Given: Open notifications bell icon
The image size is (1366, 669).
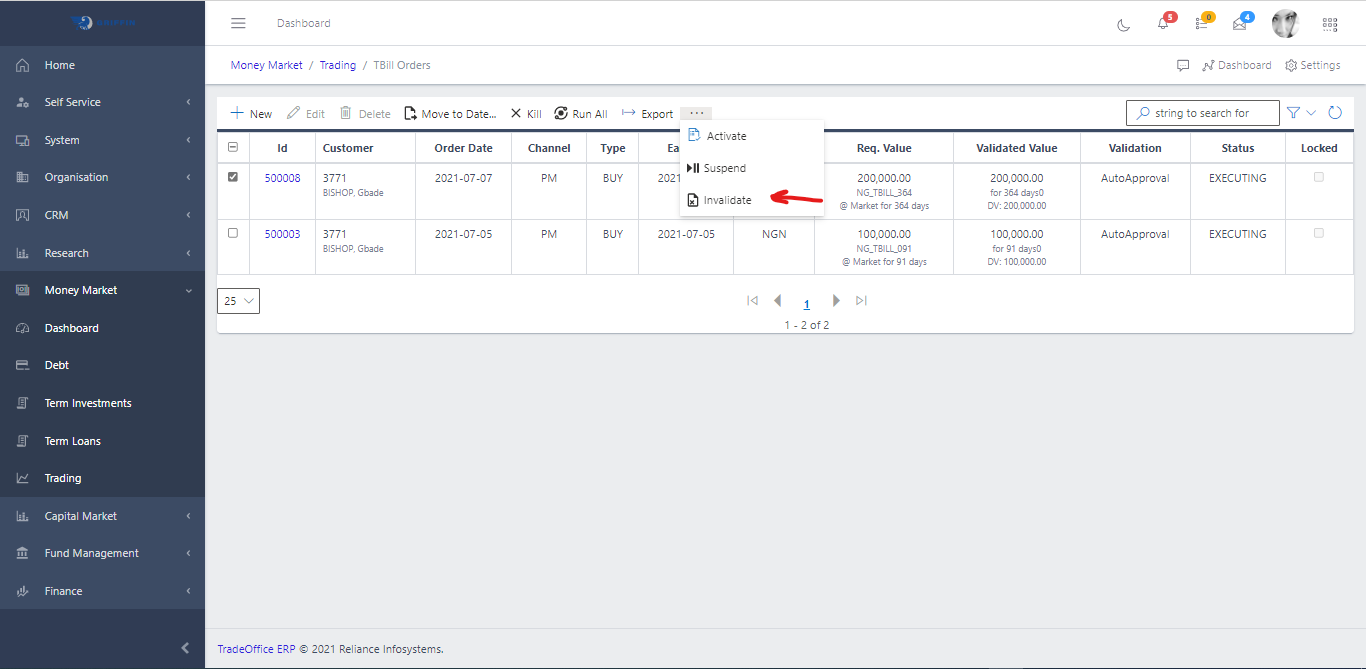Looking at the screenshot, I should pos(1163,24).
